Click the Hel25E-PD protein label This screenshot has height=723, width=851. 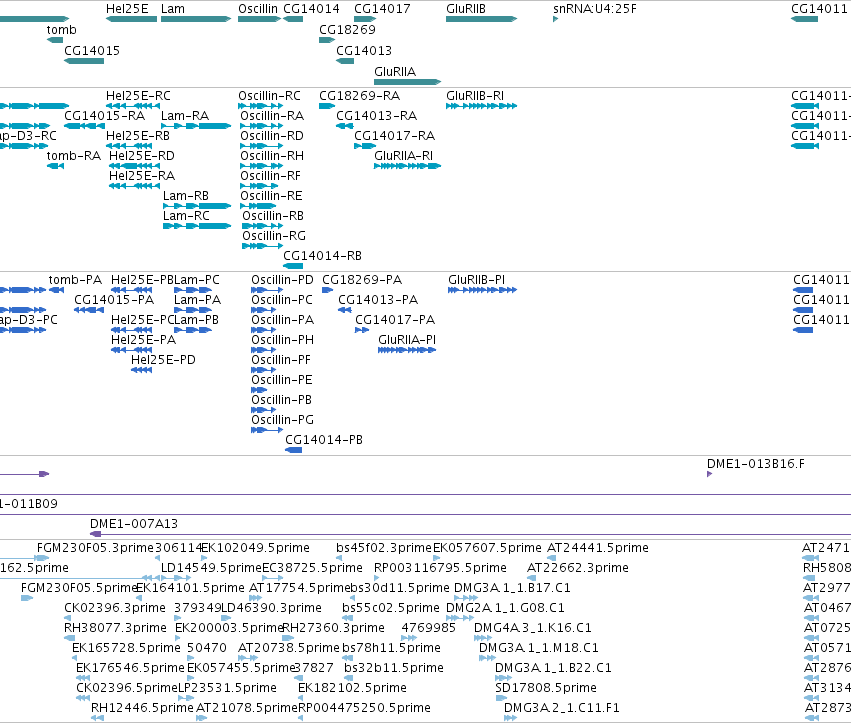(163, 360)
